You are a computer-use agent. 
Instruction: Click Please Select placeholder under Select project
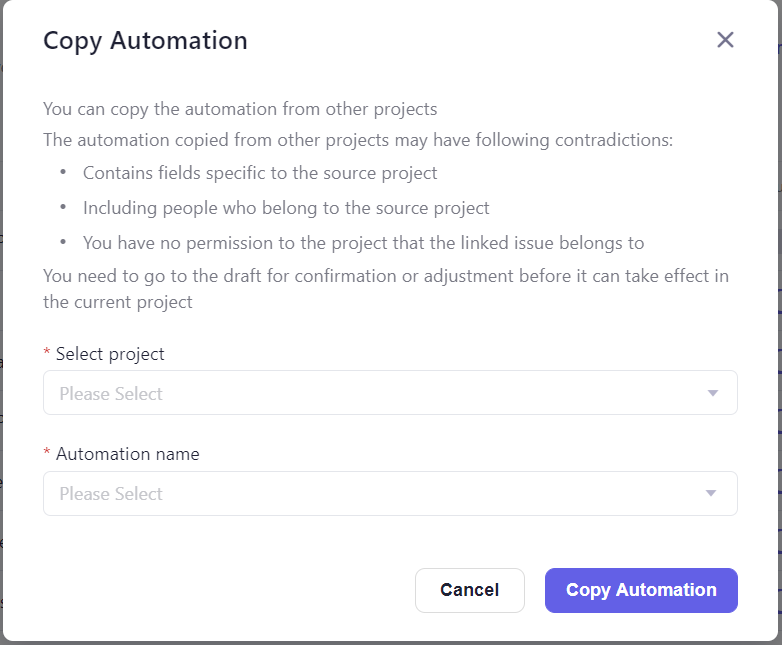pos(111,394)
